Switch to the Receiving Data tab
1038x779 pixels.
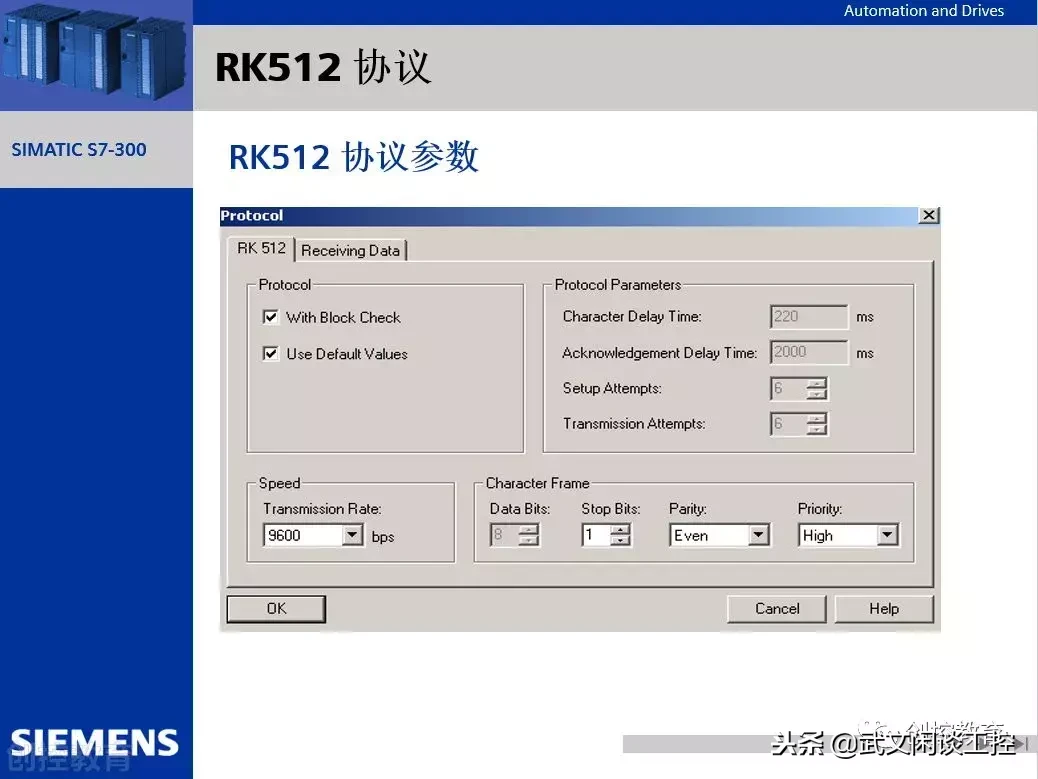tap(350, 250)
